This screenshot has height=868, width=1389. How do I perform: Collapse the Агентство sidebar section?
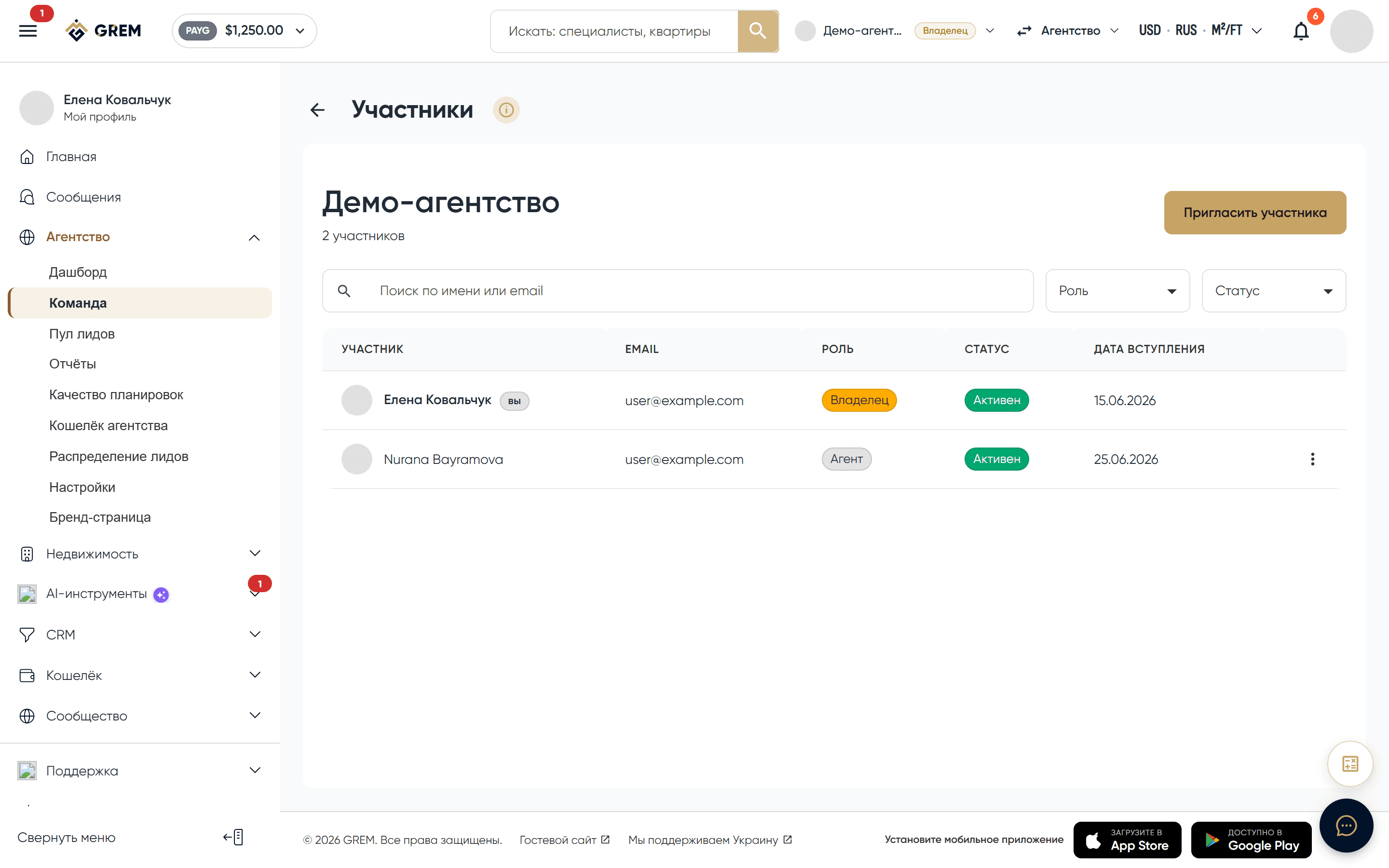[254, 238]
